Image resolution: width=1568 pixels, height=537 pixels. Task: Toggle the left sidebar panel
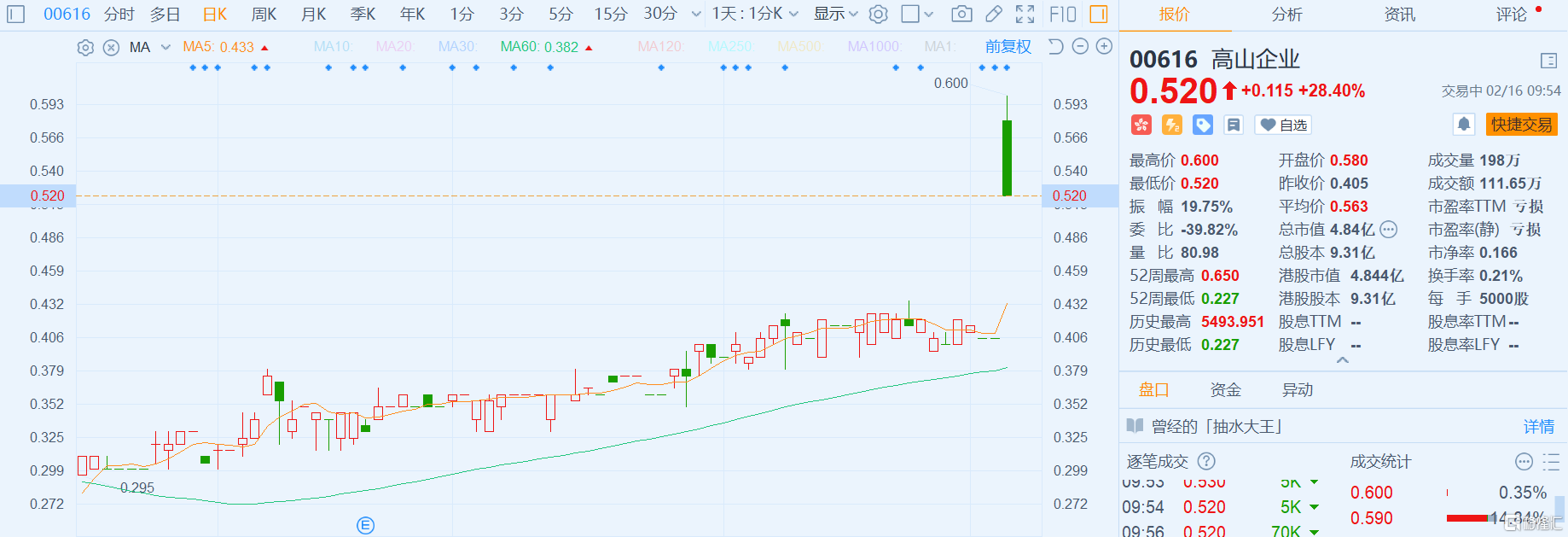click(16, 15)
